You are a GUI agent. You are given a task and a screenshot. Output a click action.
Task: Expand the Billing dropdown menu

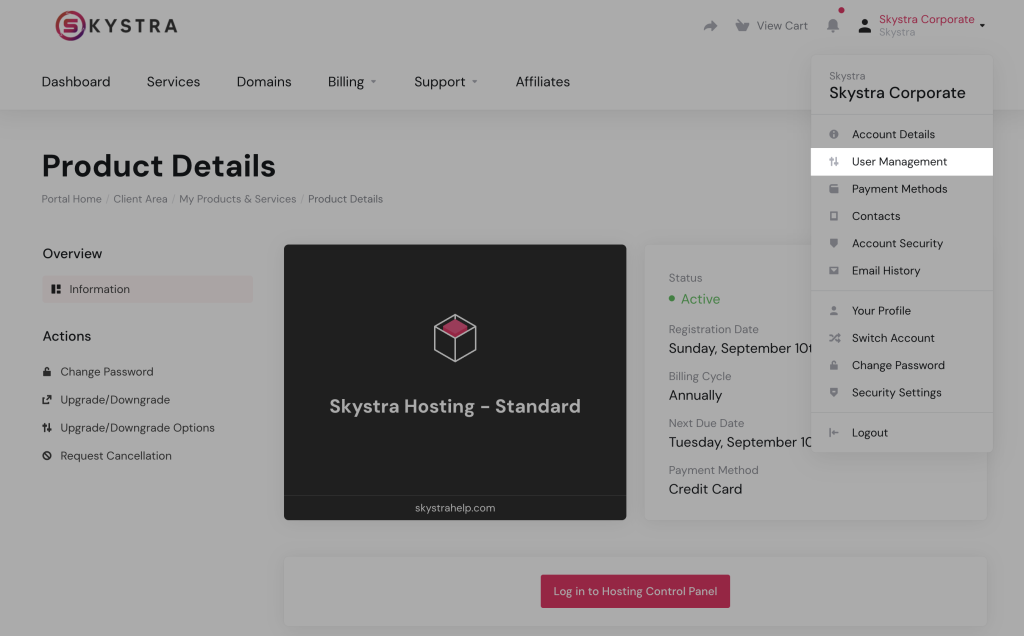pos(352,82)
